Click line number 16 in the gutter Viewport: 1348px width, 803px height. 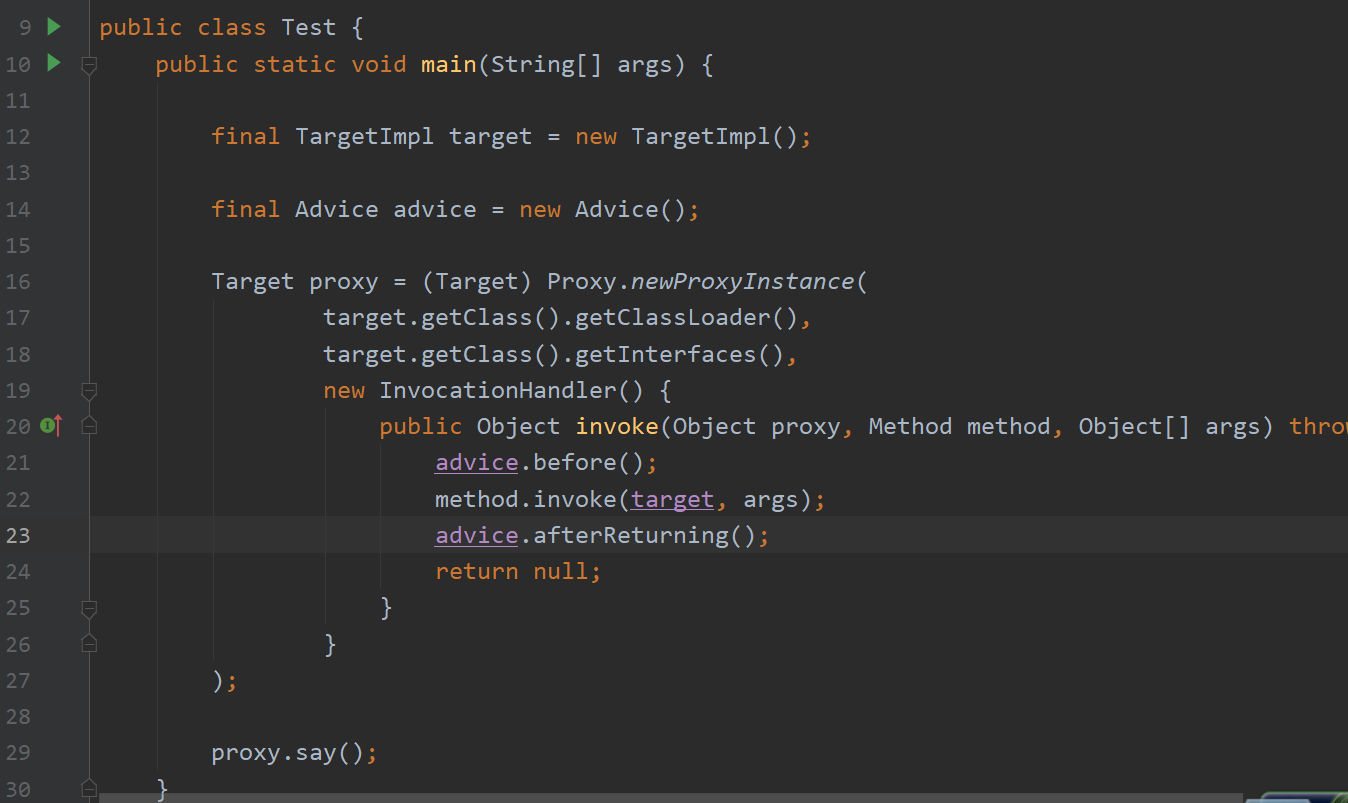pos(18,282)
